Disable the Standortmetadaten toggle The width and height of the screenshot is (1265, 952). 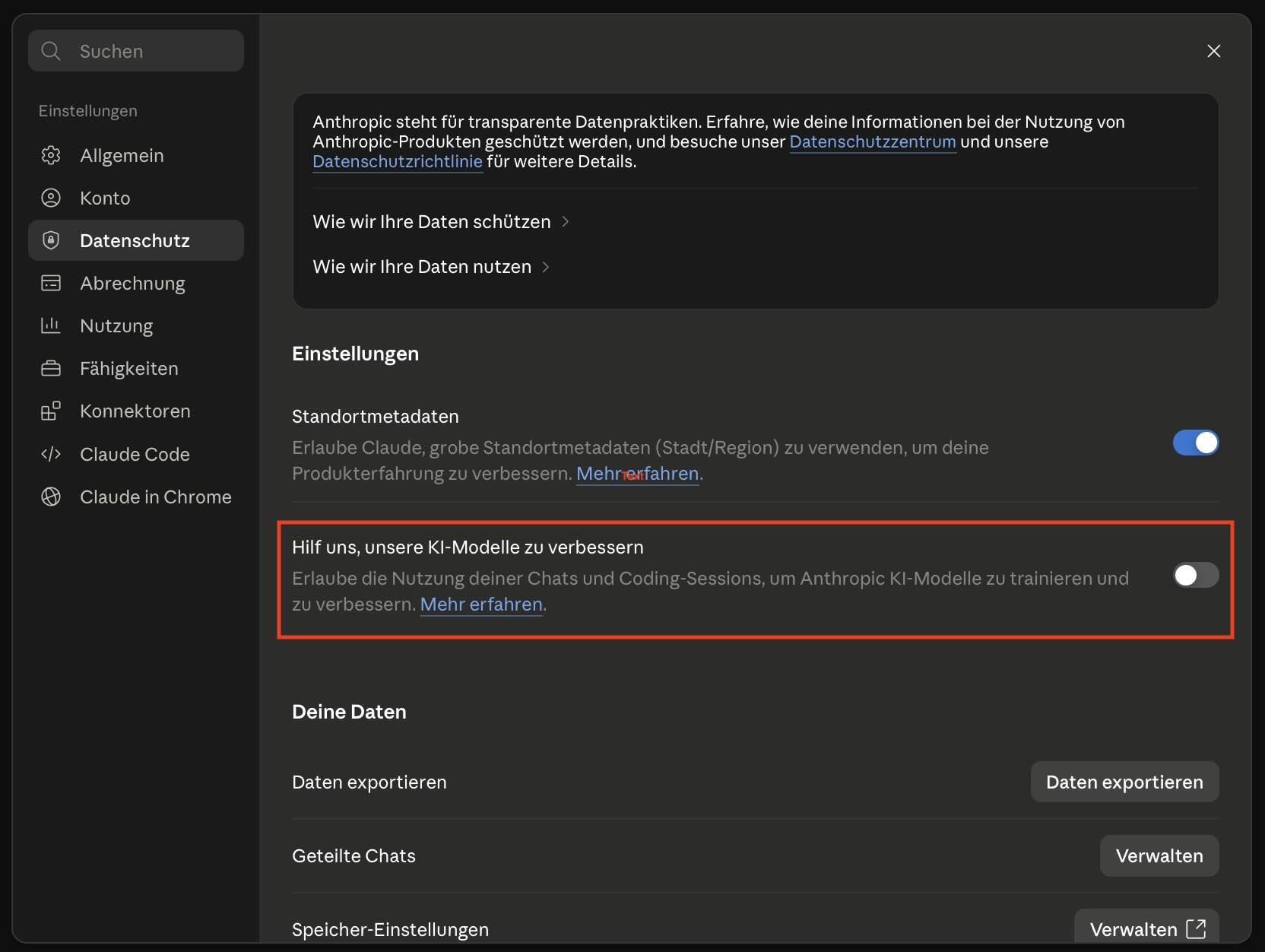coord(1196,443)
